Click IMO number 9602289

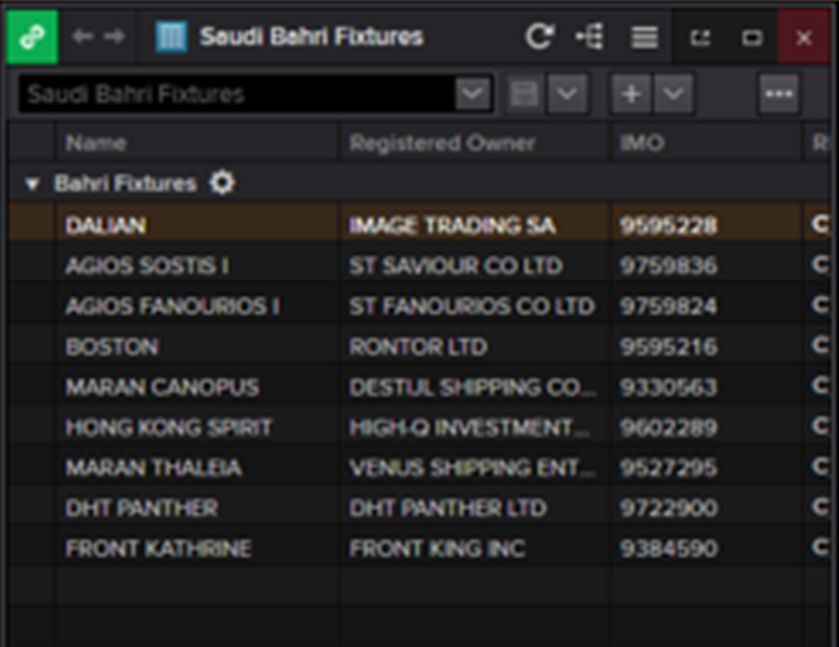pos(668,428)
